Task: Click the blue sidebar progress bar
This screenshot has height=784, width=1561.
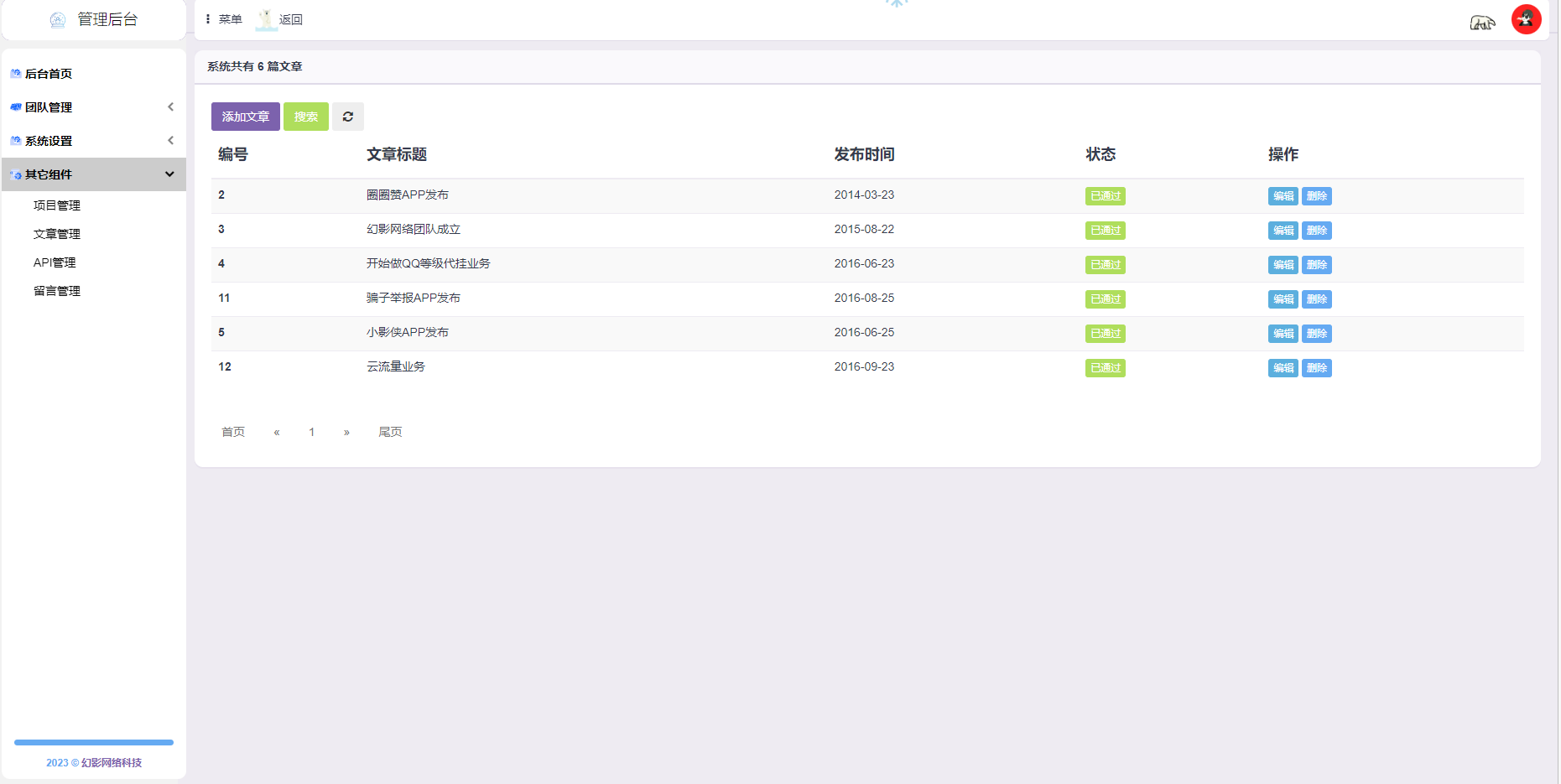Action: [94, 742]
